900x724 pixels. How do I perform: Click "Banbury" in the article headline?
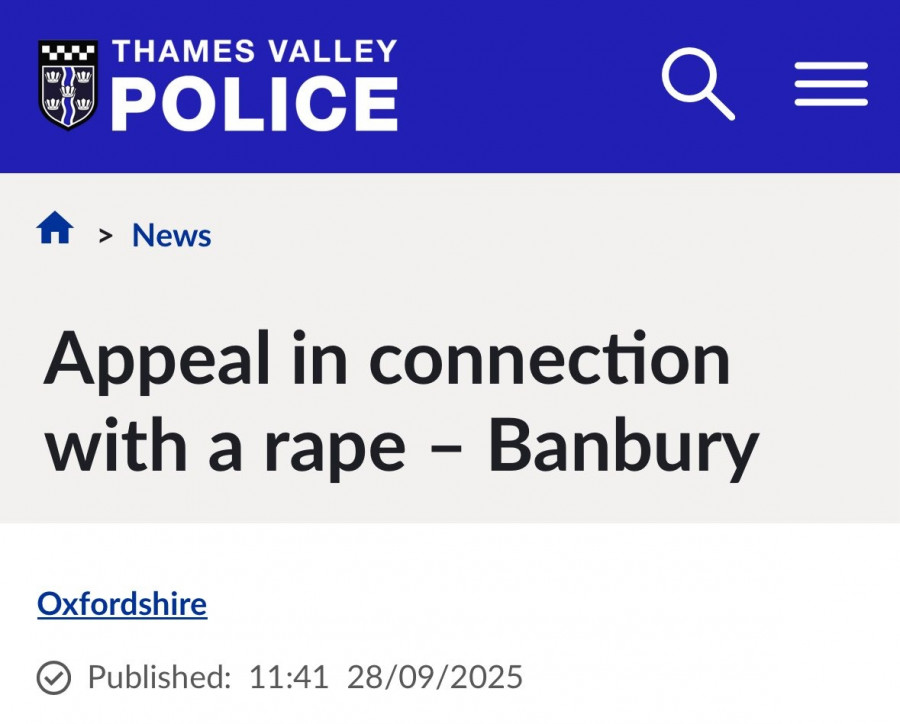[x=623, y=446]
